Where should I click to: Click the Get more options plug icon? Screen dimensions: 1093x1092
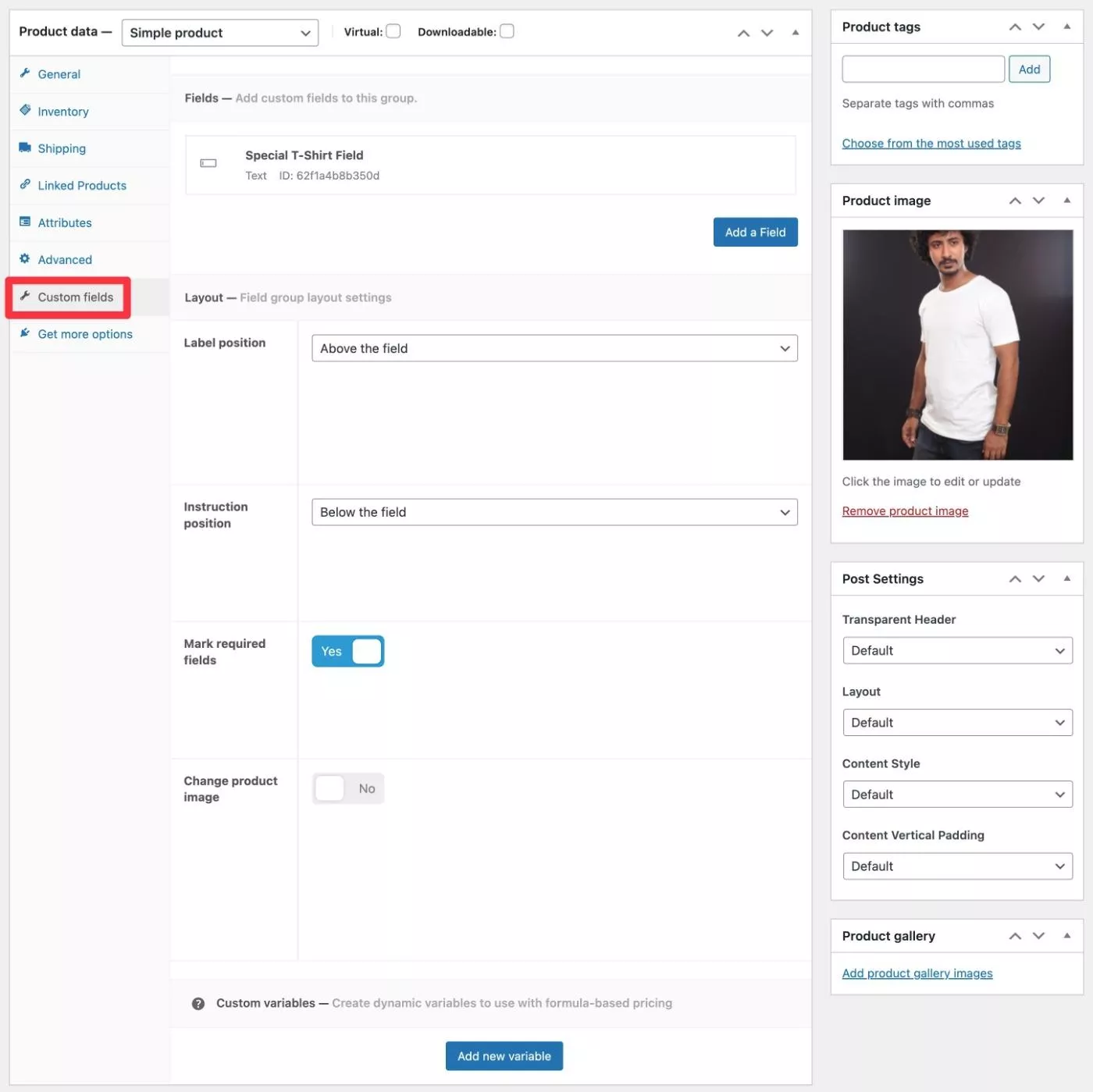(x=25, y=333)
